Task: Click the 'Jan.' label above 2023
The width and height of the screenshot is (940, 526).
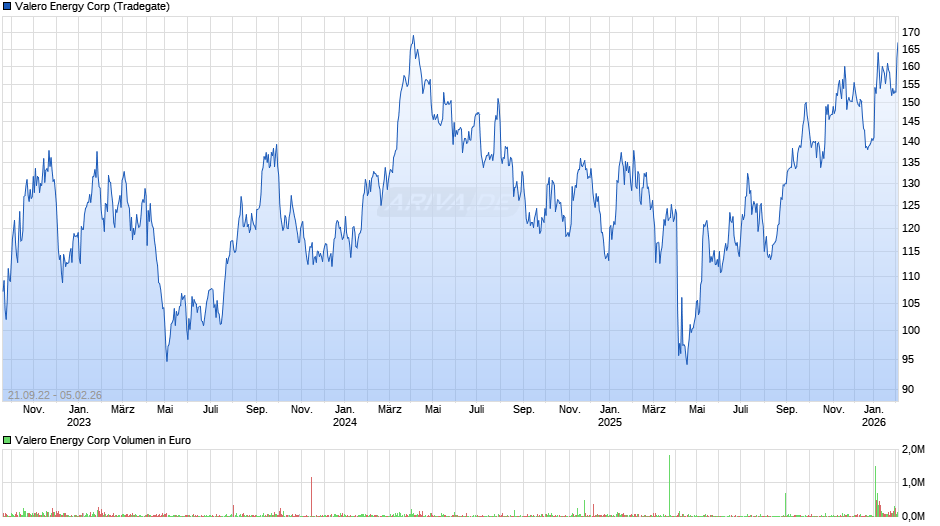Action: 79,410
